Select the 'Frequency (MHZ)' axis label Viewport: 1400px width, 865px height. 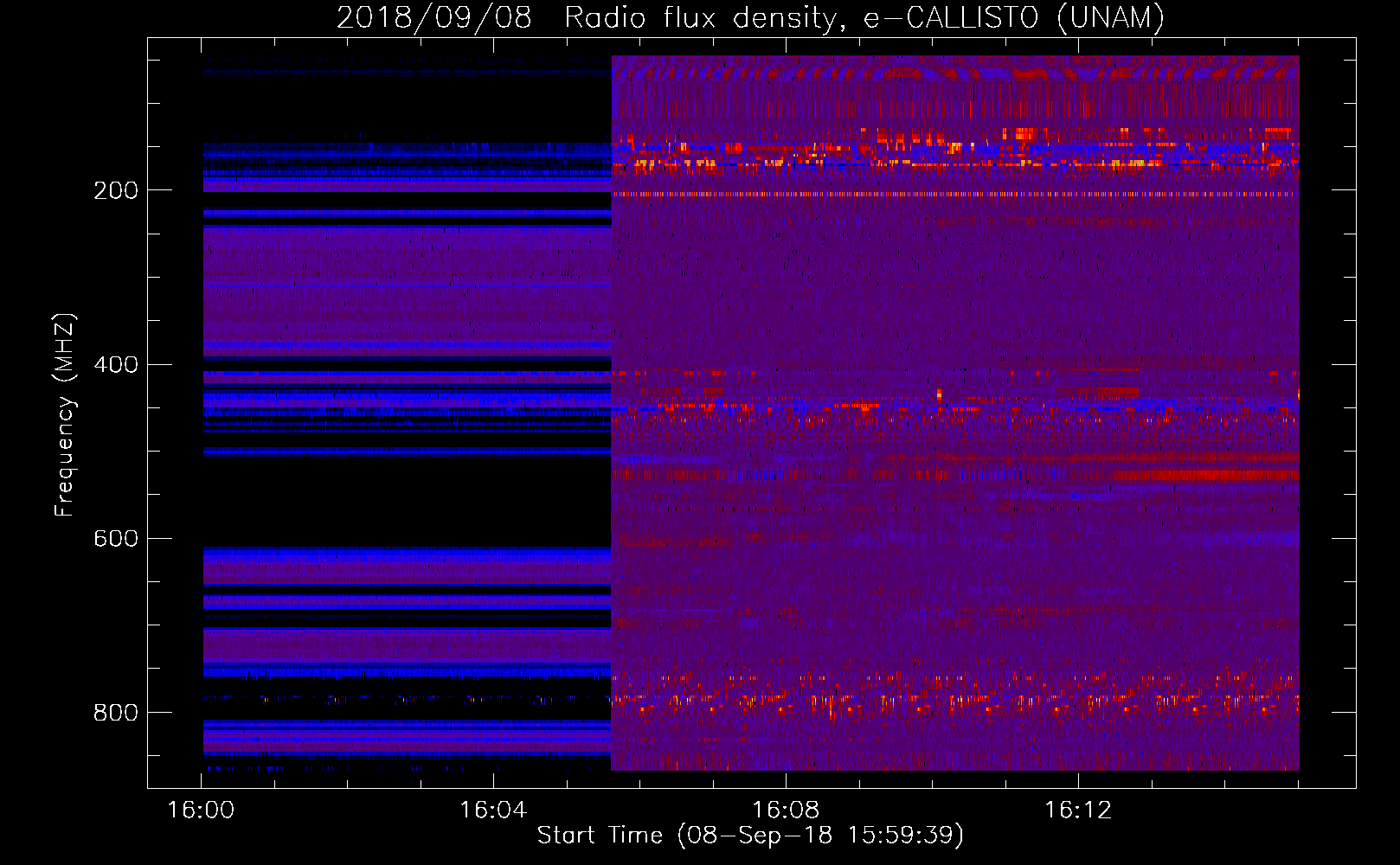(x=65, y=414)
